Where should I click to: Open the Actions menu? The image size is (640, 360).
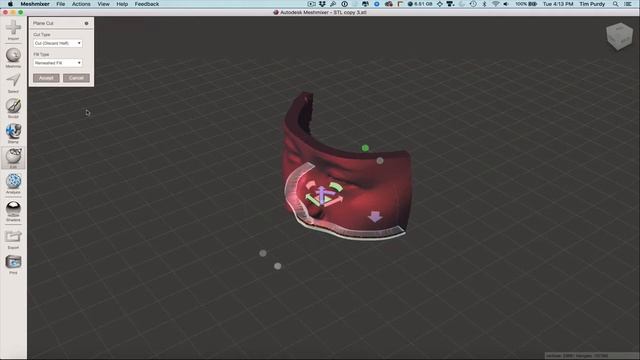[81, 4]
